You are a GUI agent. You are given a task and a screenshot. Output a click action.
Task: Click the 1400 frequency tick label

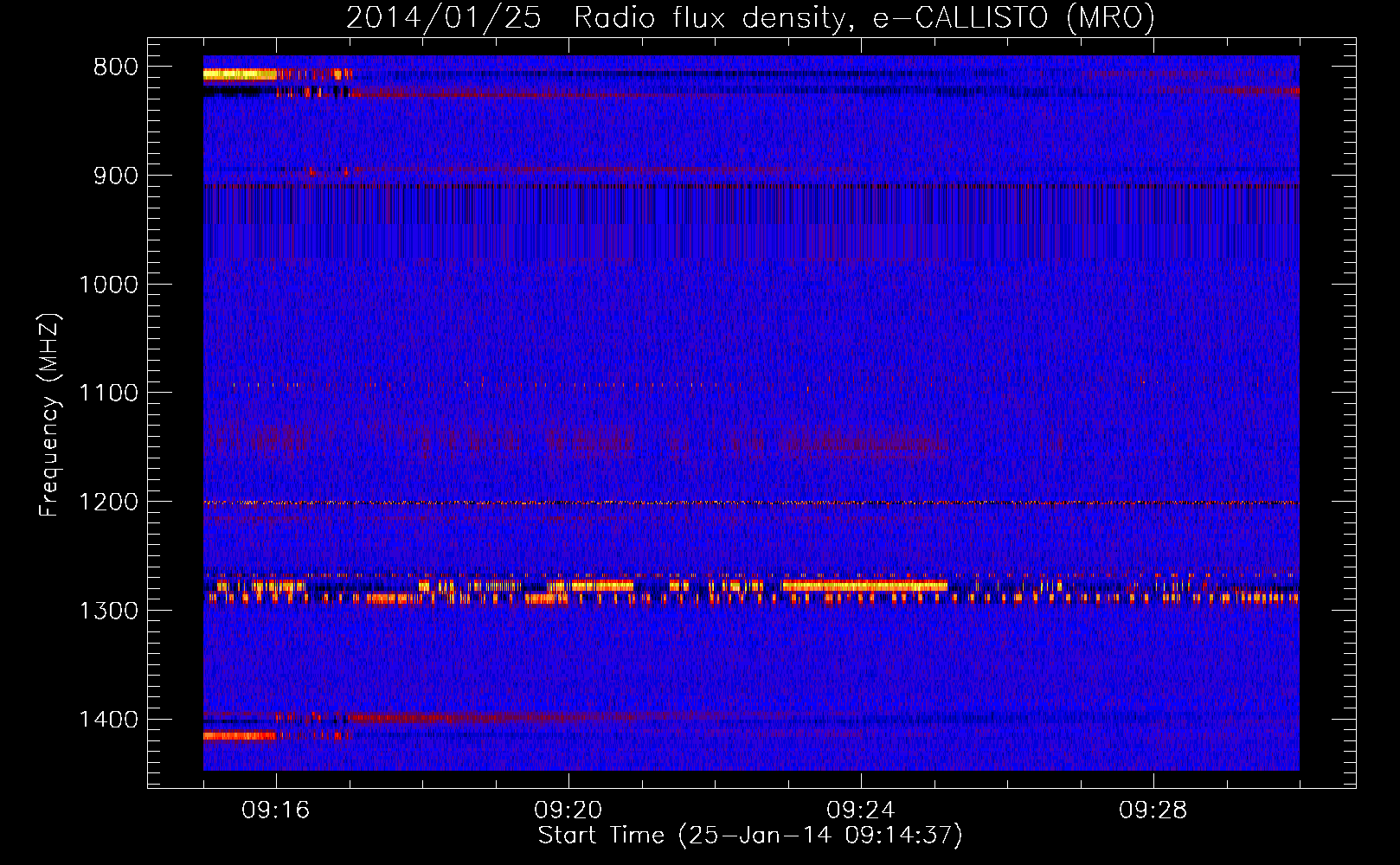(108, 720)
